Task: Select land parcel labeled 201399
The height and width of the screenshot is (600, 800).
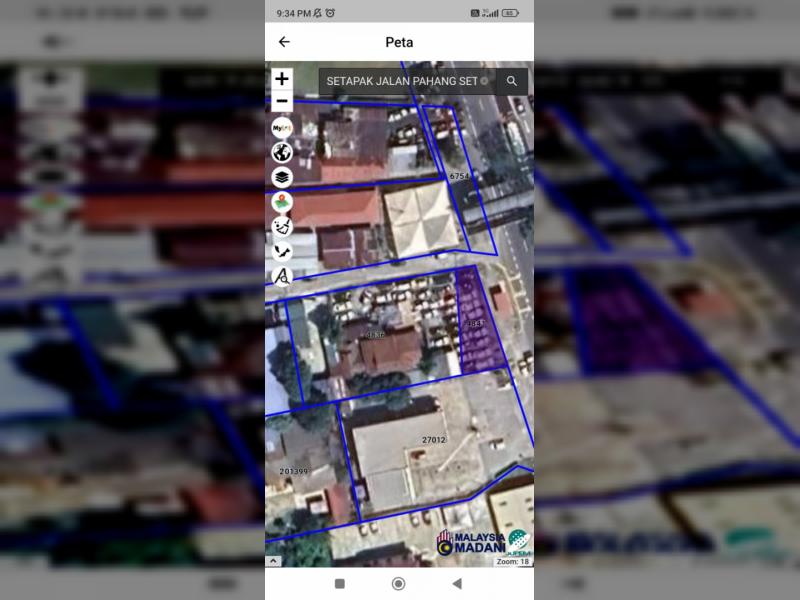Action: [293, 471]
